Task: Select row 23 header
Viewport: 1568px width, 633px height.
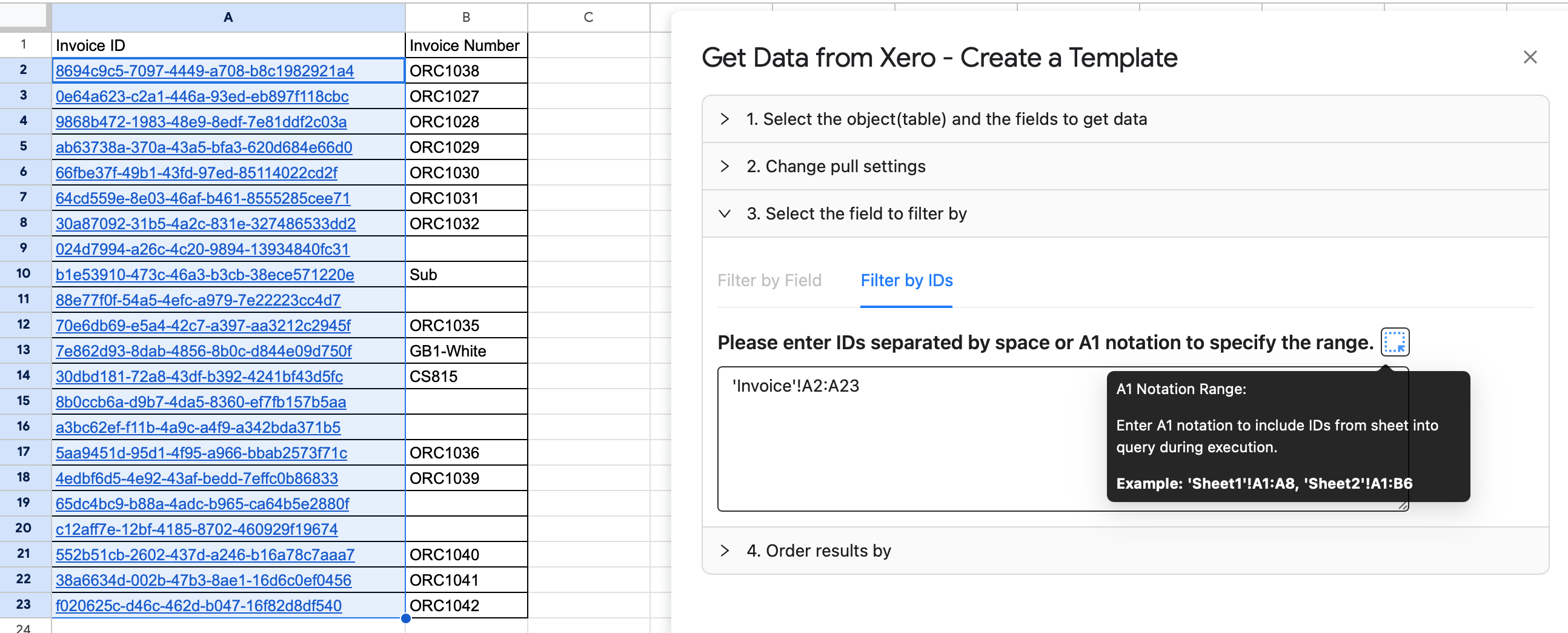Action: pos(24,605)
